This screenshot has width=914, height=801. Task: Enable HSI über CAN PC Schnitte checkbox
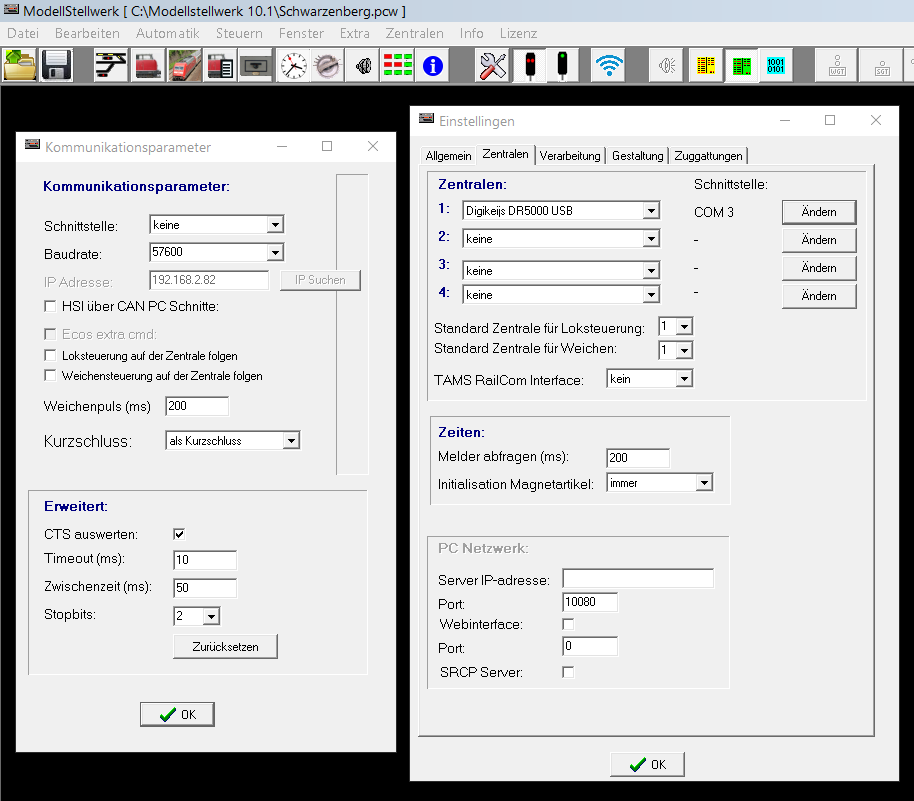coord(51,306)
